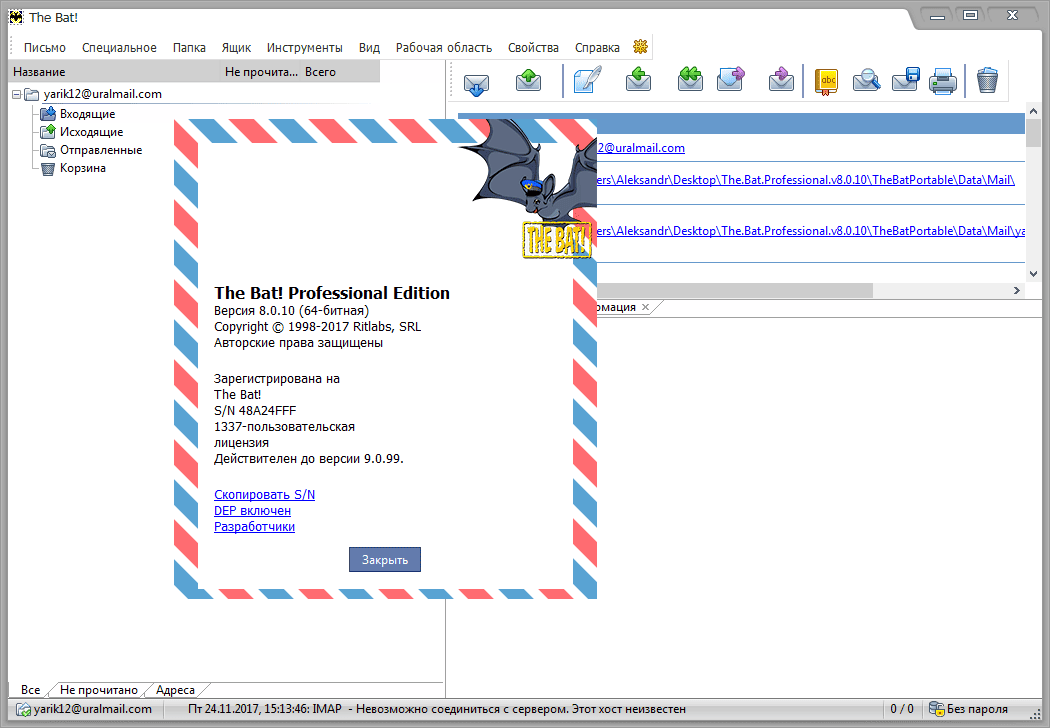Open the Письмо menu

[x=45, y=48]
